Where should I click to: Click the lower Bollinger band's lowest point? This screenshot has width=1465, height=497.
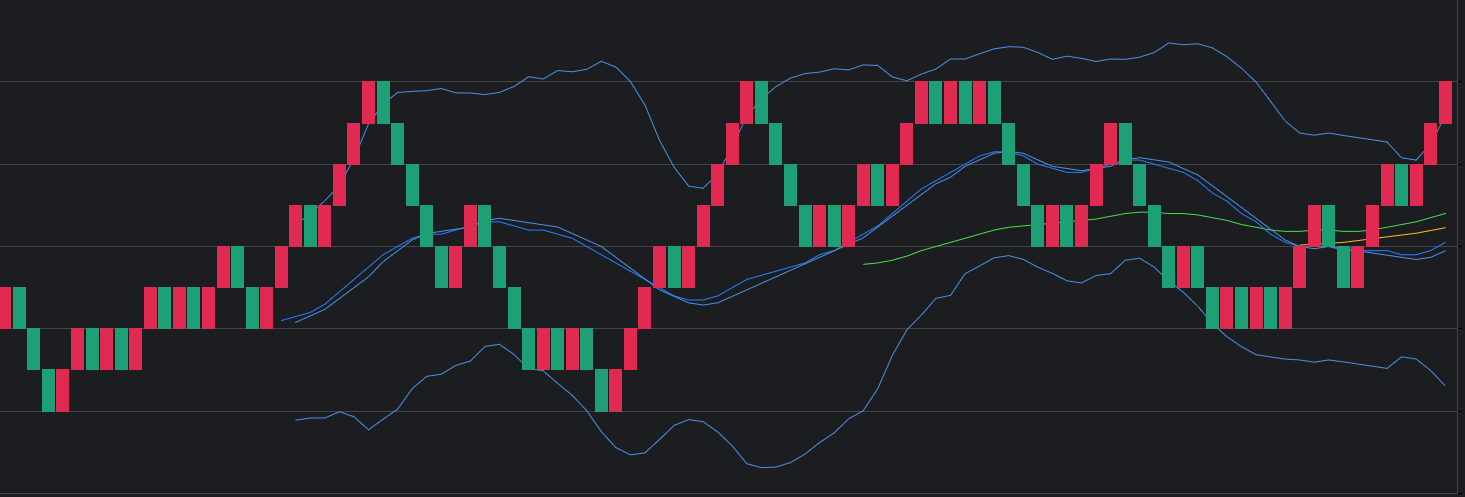coord(765,467)
